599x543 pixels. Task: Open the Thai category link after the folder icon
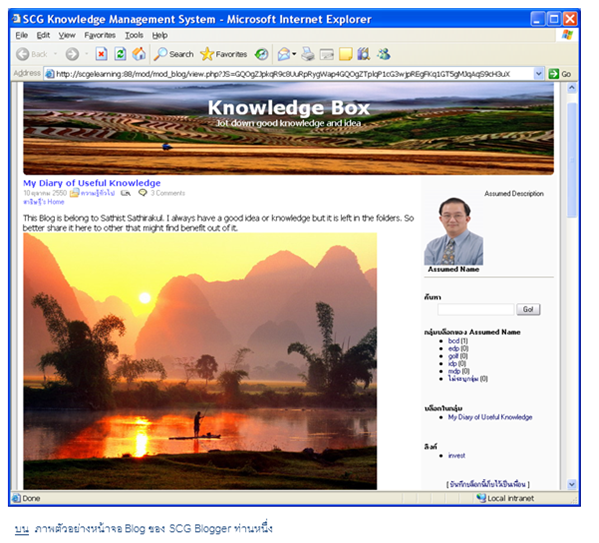[x=97, y=193]
